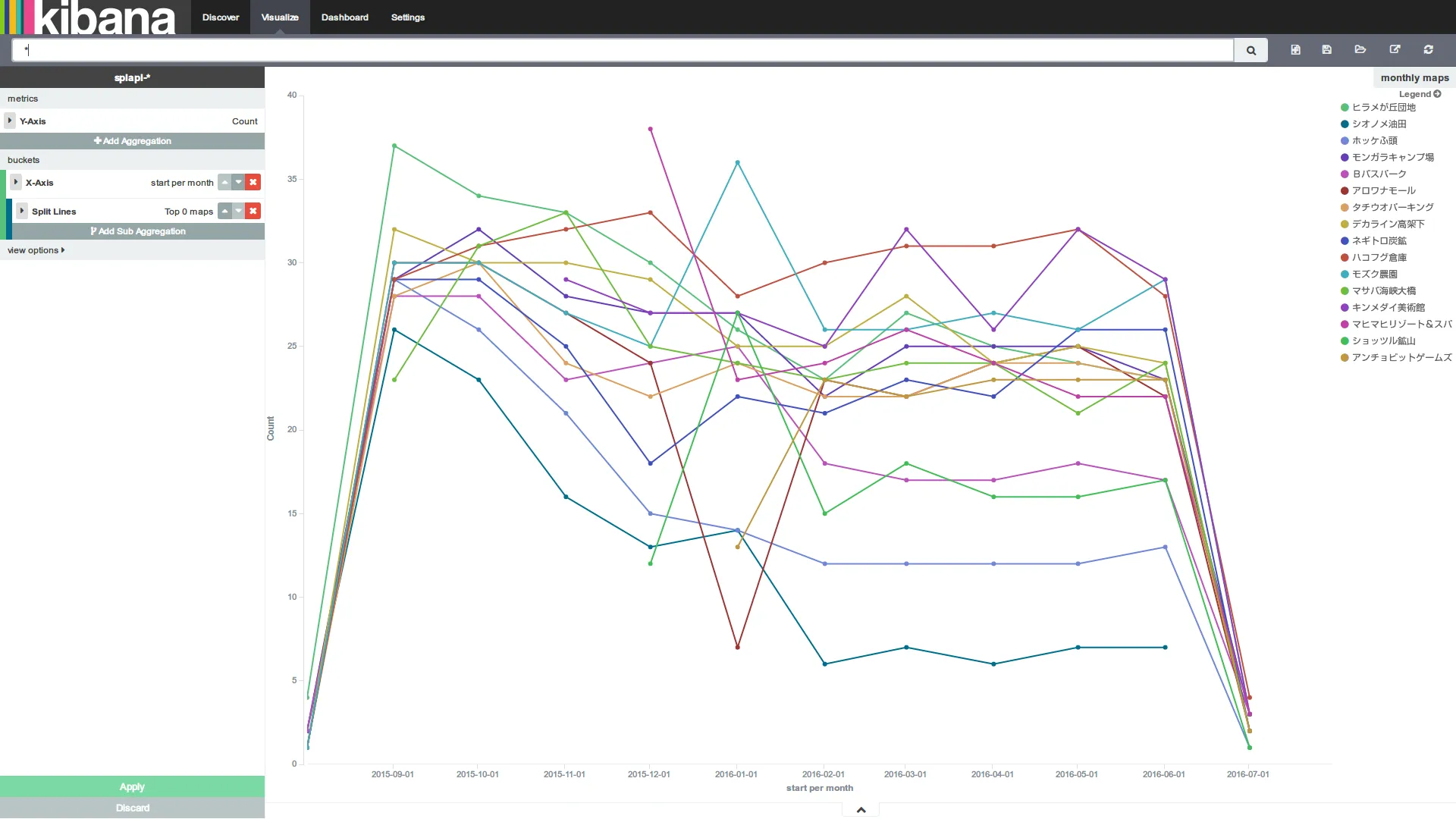Click the monthly maps title label
1456x819 pixels.
[1414, 77]
